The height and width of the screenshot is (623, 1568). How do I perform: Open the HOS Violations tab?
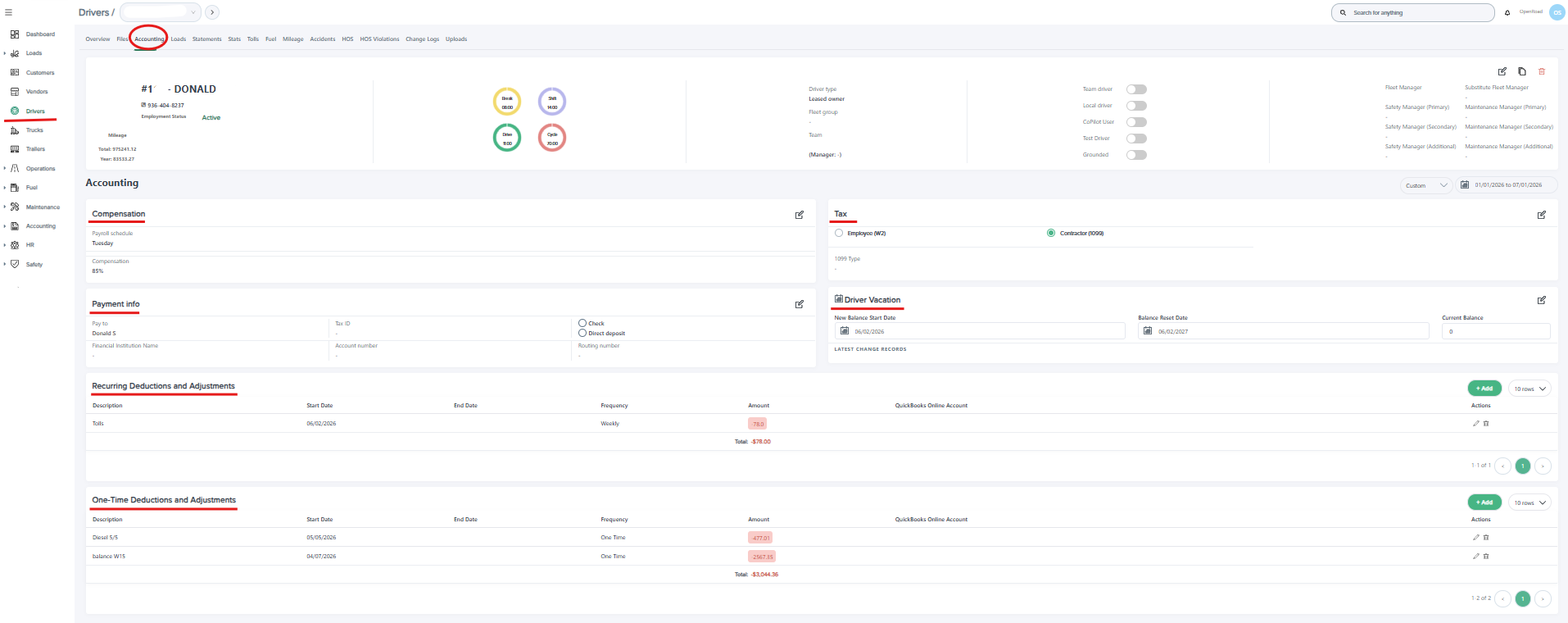(x=379, y=39)
